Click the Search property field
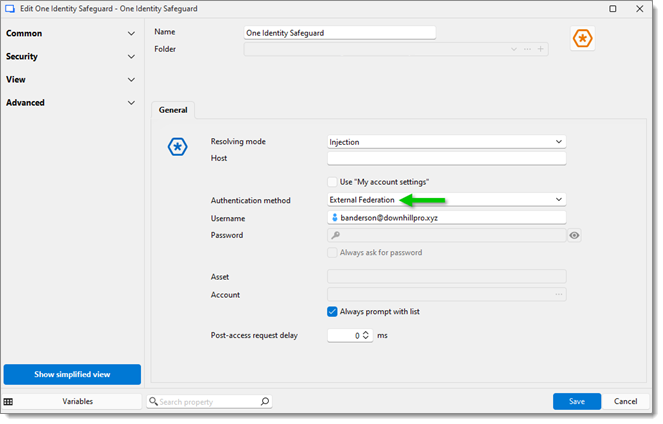Screen dimensions: 663x424 click(x=209, y=402)
